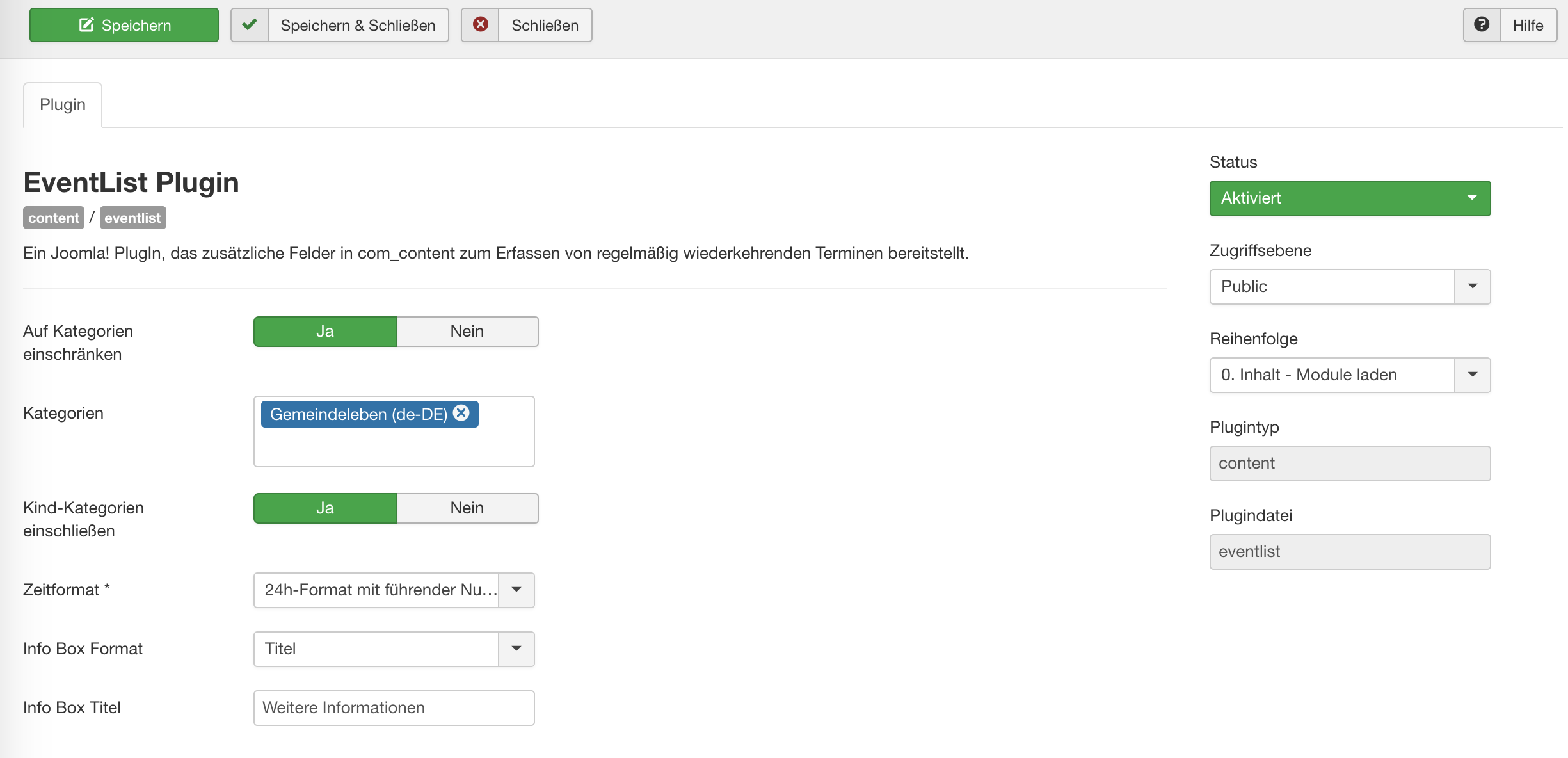Click the edit icon inside Speichern button
This screenshot has height=758, width=1568.
coord(86,25)
